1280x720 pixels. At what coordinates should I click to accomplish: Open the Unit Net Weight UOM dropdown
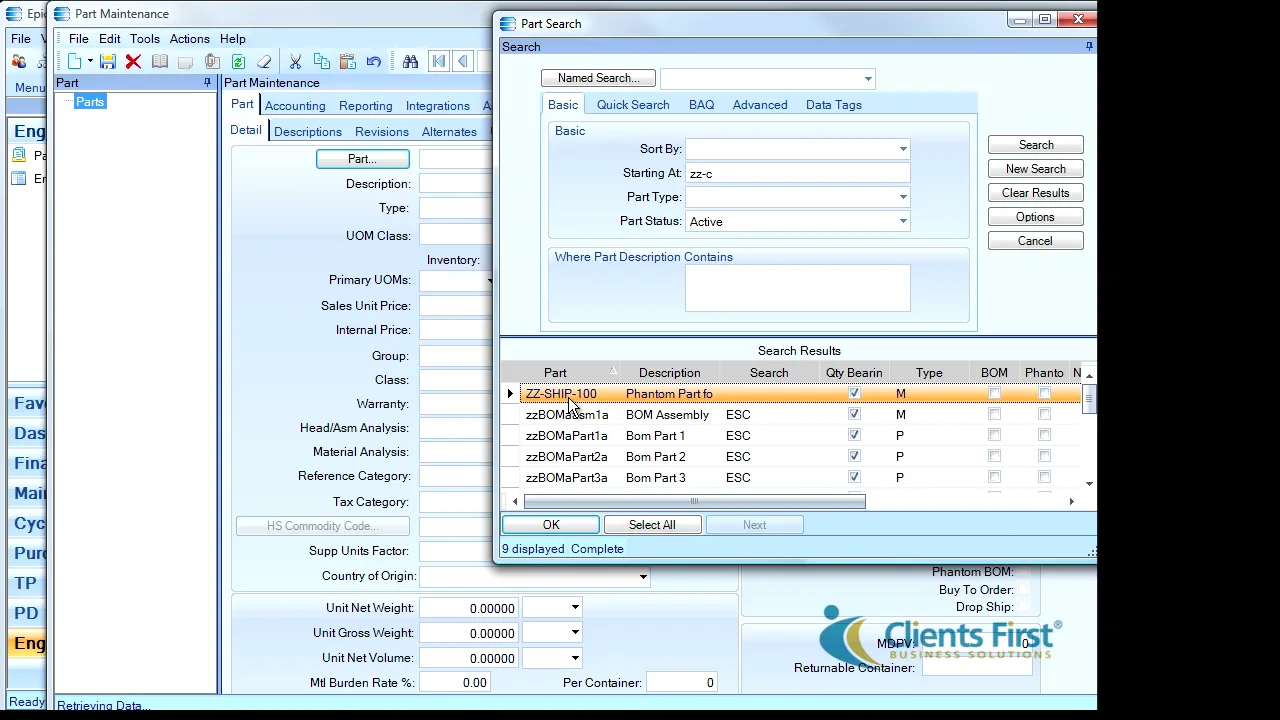tap(575, 608)
